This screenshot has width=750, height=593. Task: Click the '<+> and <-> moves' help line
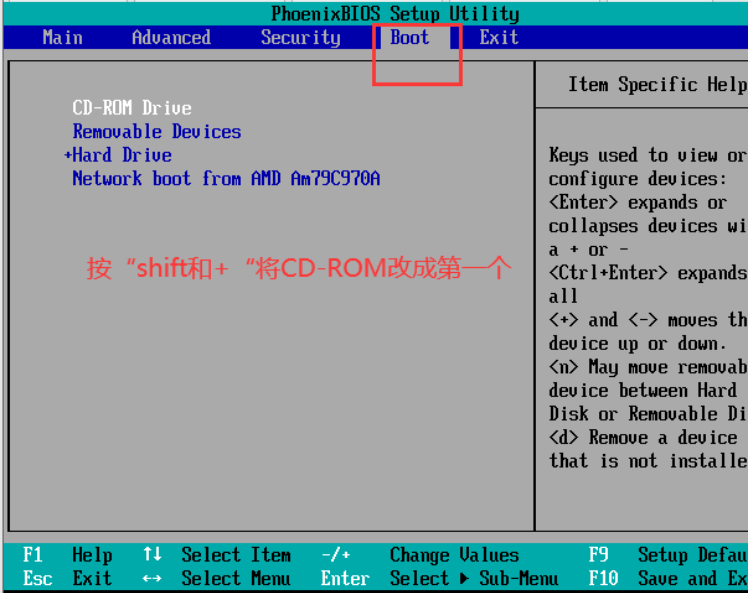click(648, 319)
